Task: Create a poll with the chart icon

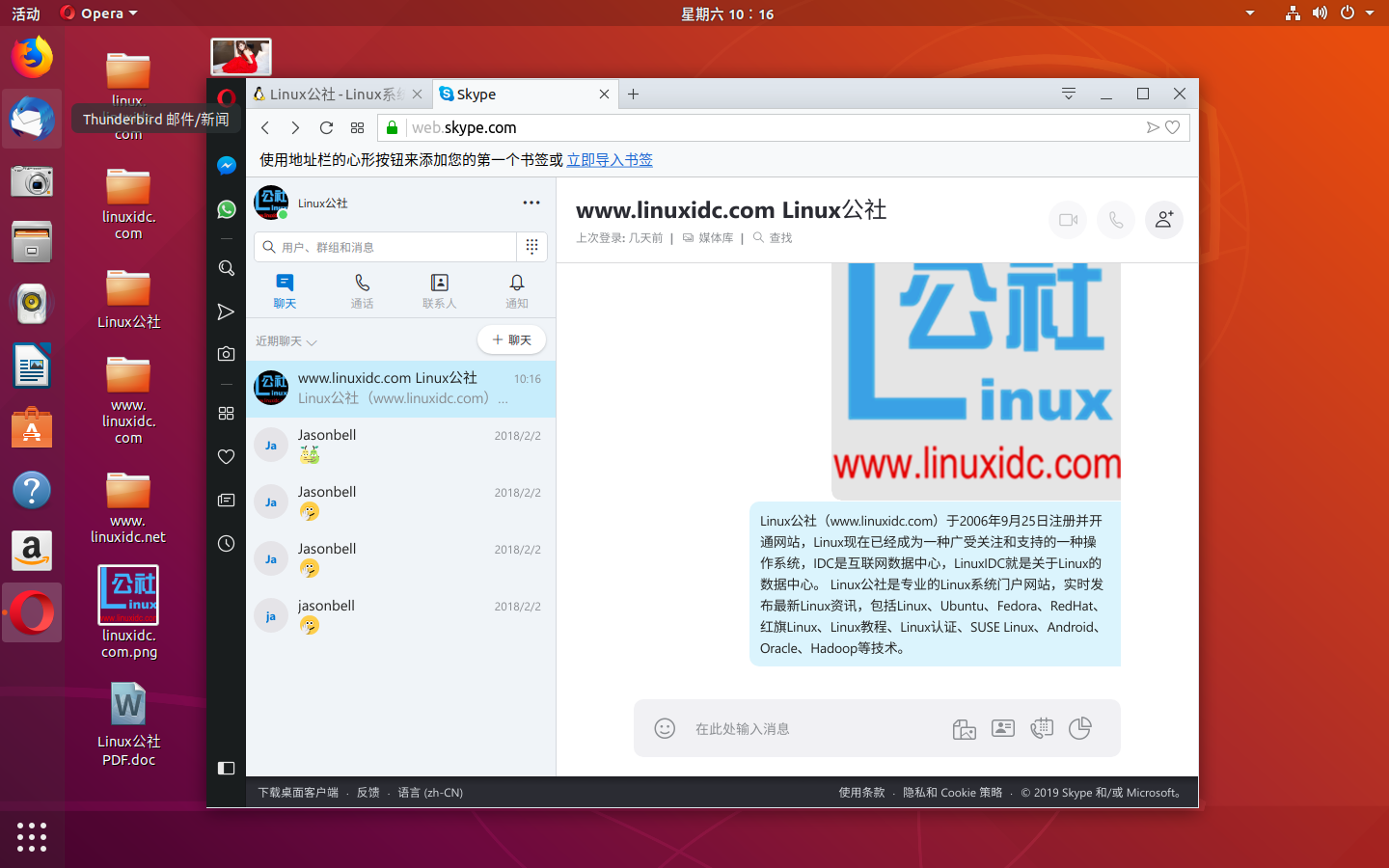Action: tap(1080, 728)
